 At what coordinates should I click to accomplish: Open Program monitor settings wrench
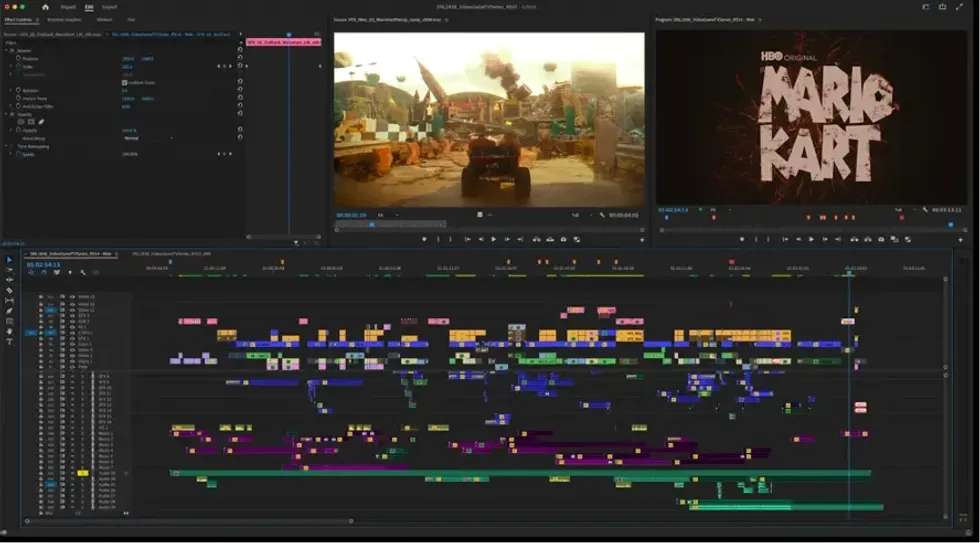point(925,210)
